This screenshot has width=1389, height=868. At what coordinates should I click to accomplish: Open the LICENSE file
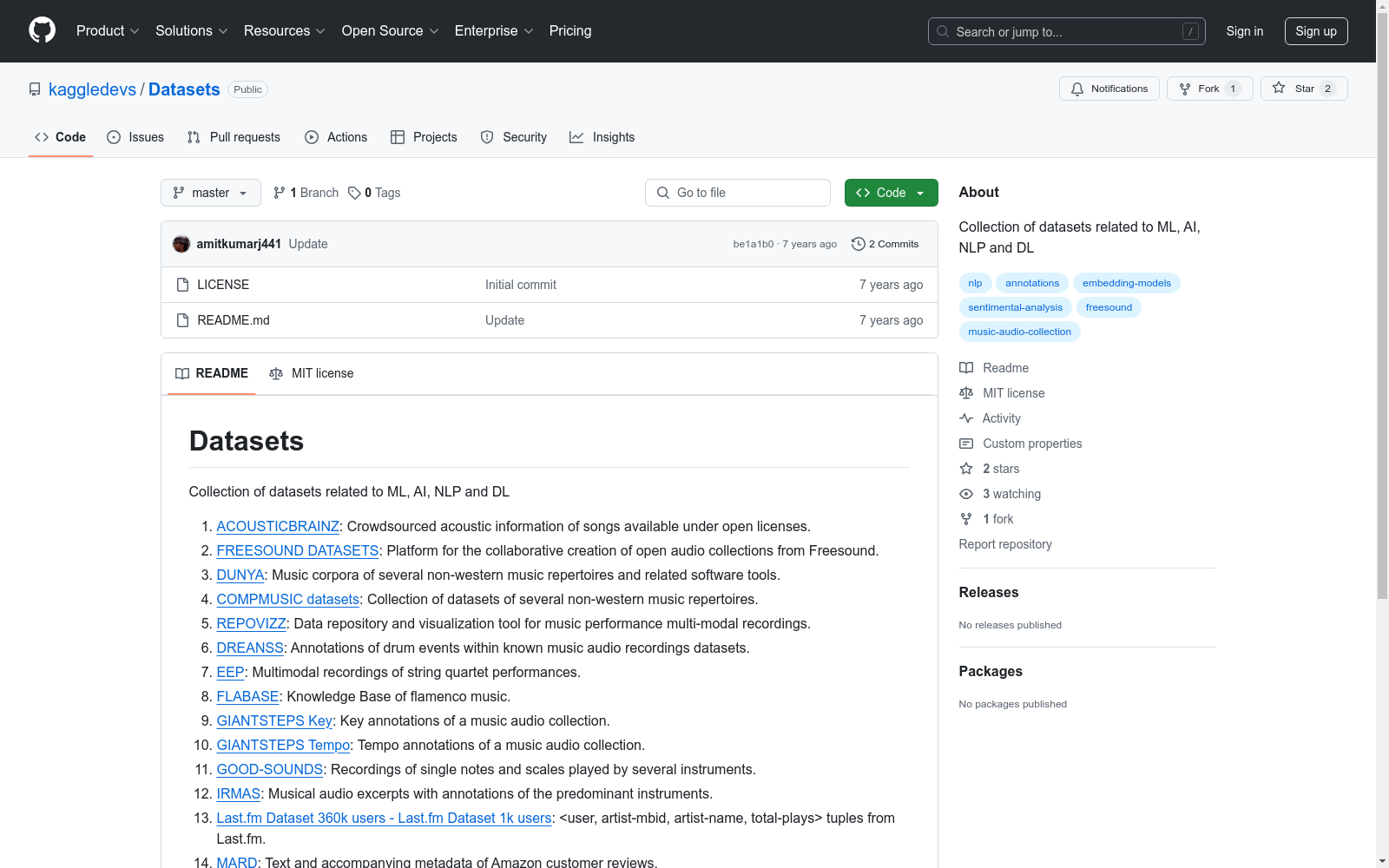click(223, 285)
